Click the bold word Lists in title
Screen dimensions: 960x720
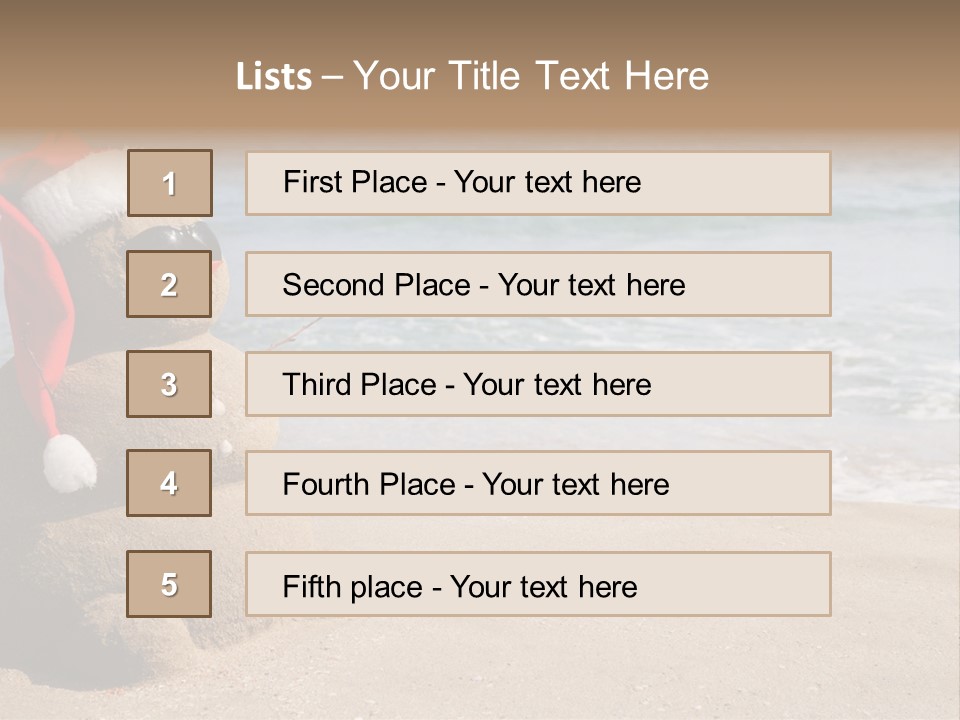(x=274, y=77)
